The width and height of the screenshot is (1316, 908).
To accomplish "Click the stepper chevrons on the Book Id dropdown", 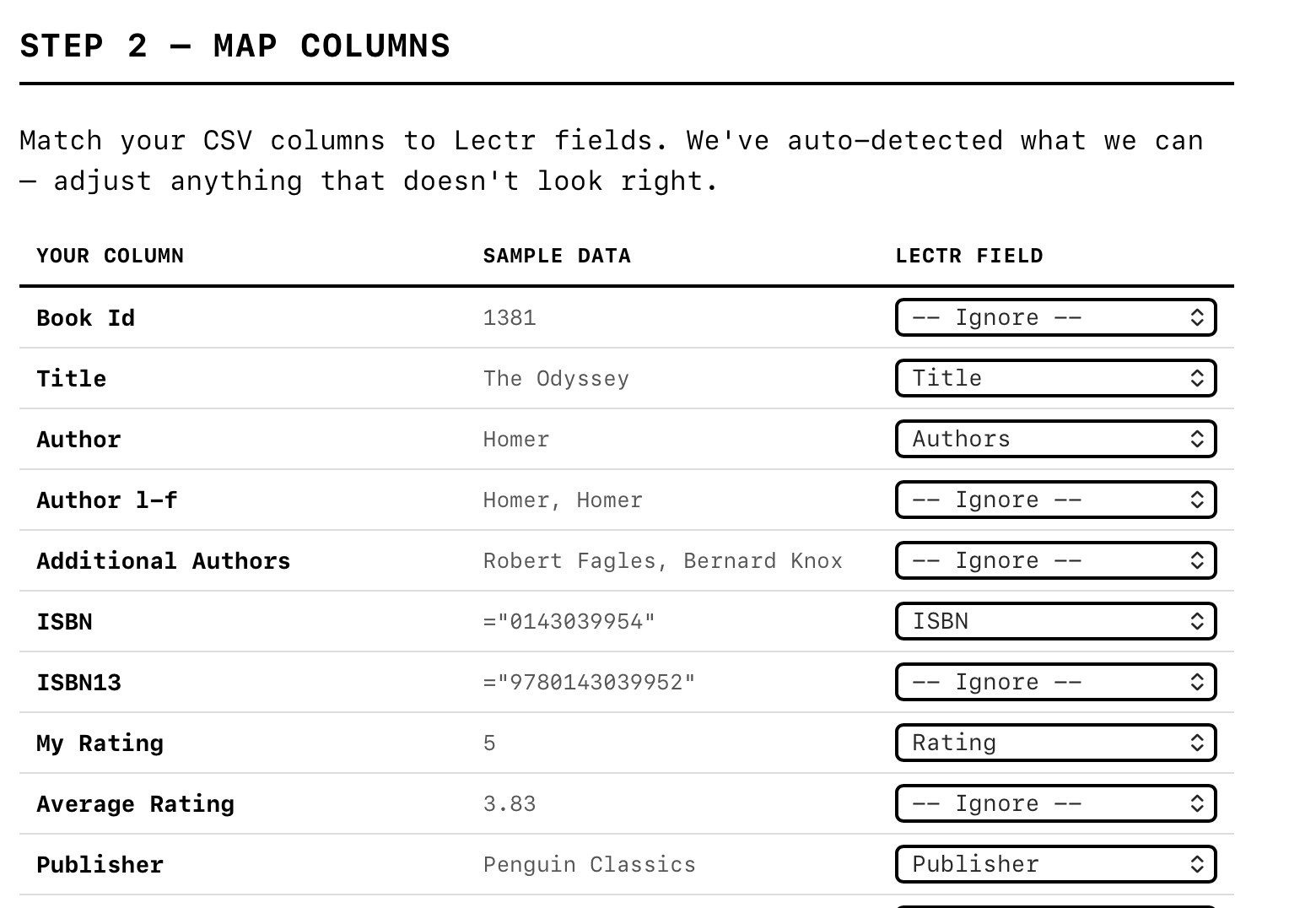I will (x=1197, y=317).
